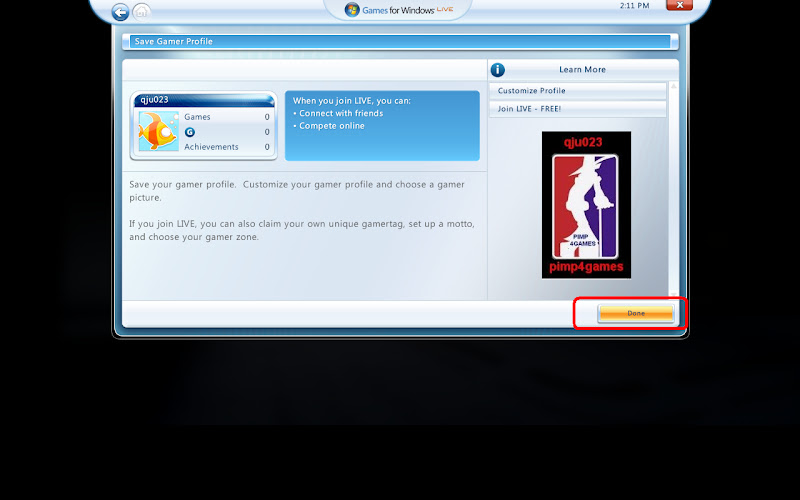
Task: Click the Games count row
Action: point(227,117)
